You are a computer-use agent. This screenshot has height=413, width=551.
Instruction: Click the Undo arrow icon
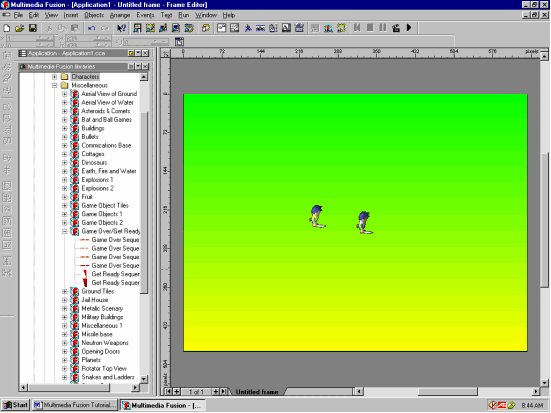[92, 28]
